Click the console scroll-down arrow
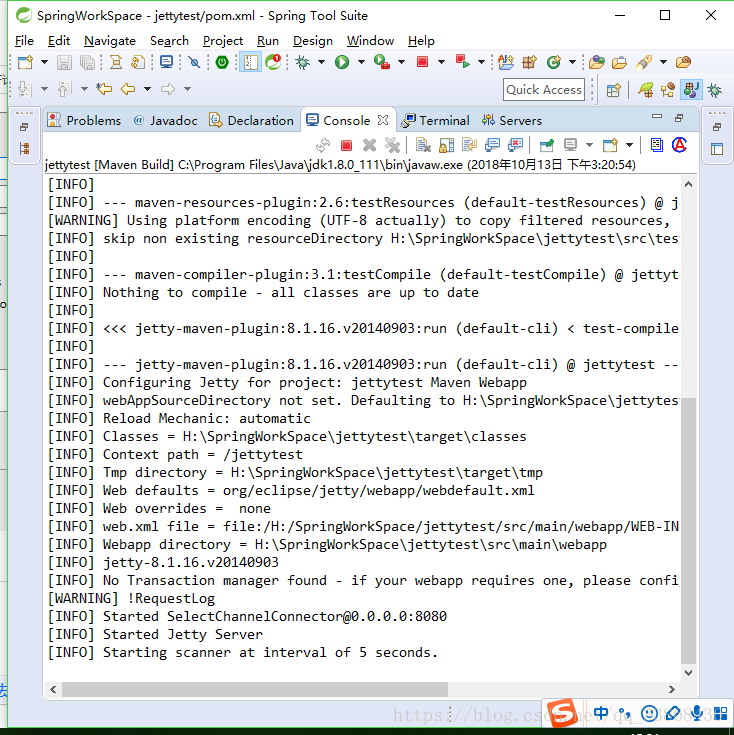734x735 pixels. coord(688,673)
